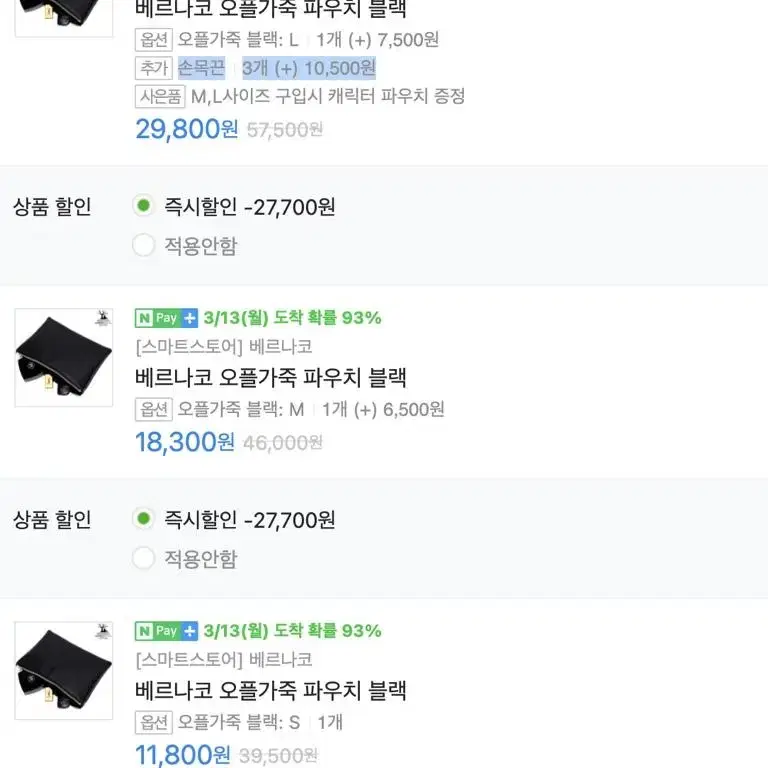Viewport: 768px width, 768px height.
Task: Open the 베르나코 오플가죽 파우치 블랙 title, S option
Action: (270, 690)
